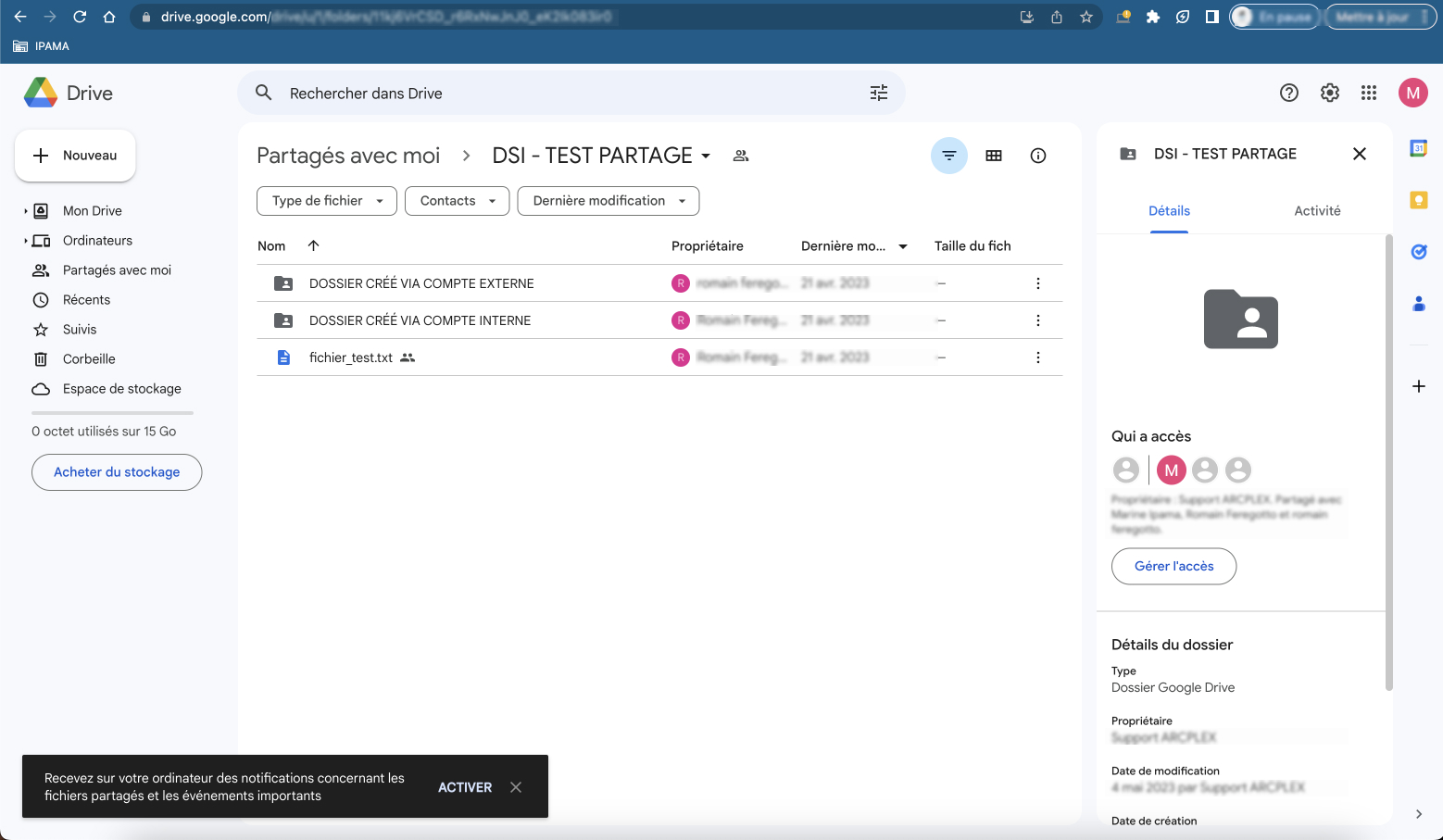Open Google Calendar side panel icon
The image size is (1443, 840).
tap(1419, 148)
